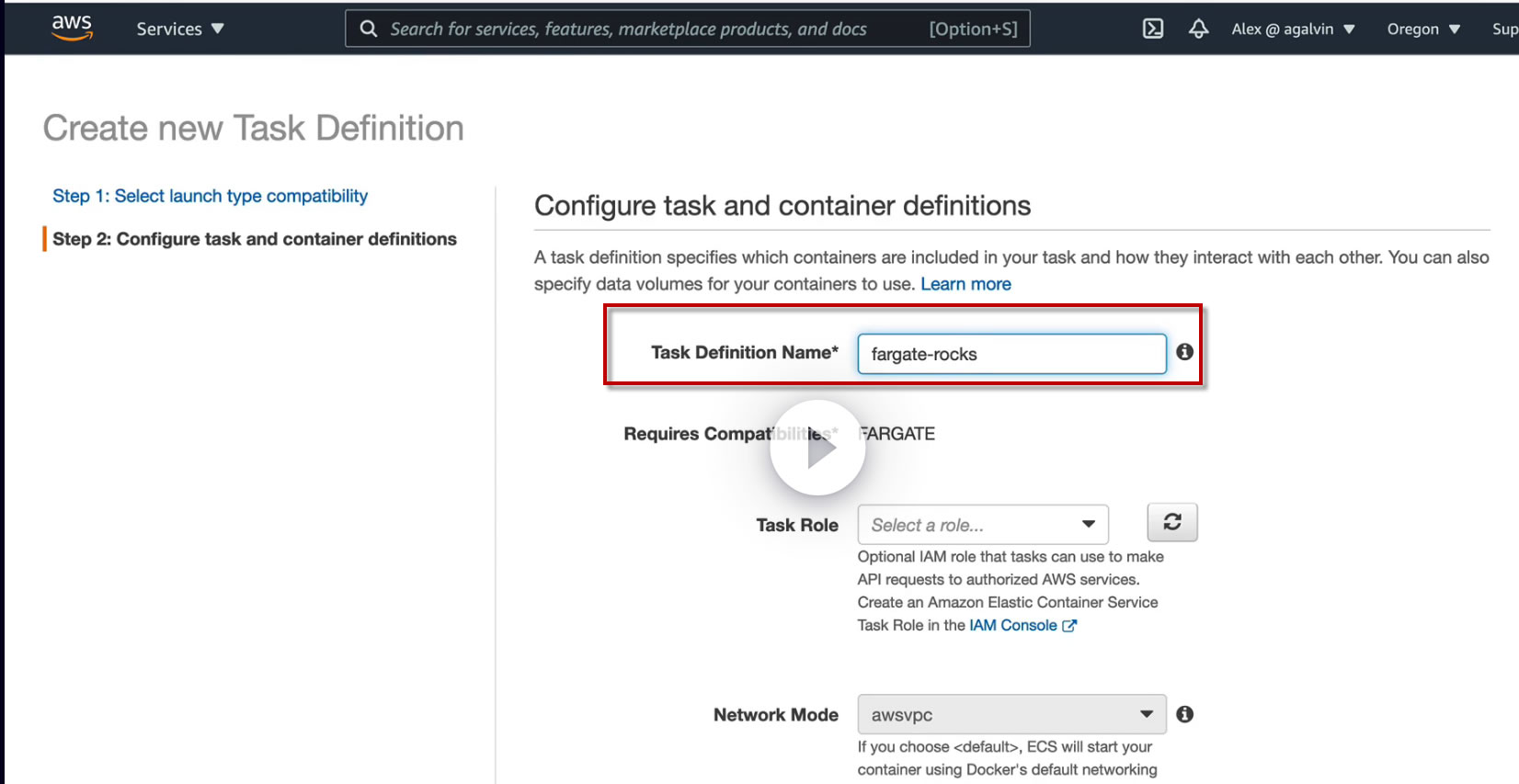Expand the Oregon region selector
1519x784 pixels.
pos(1422,28)
